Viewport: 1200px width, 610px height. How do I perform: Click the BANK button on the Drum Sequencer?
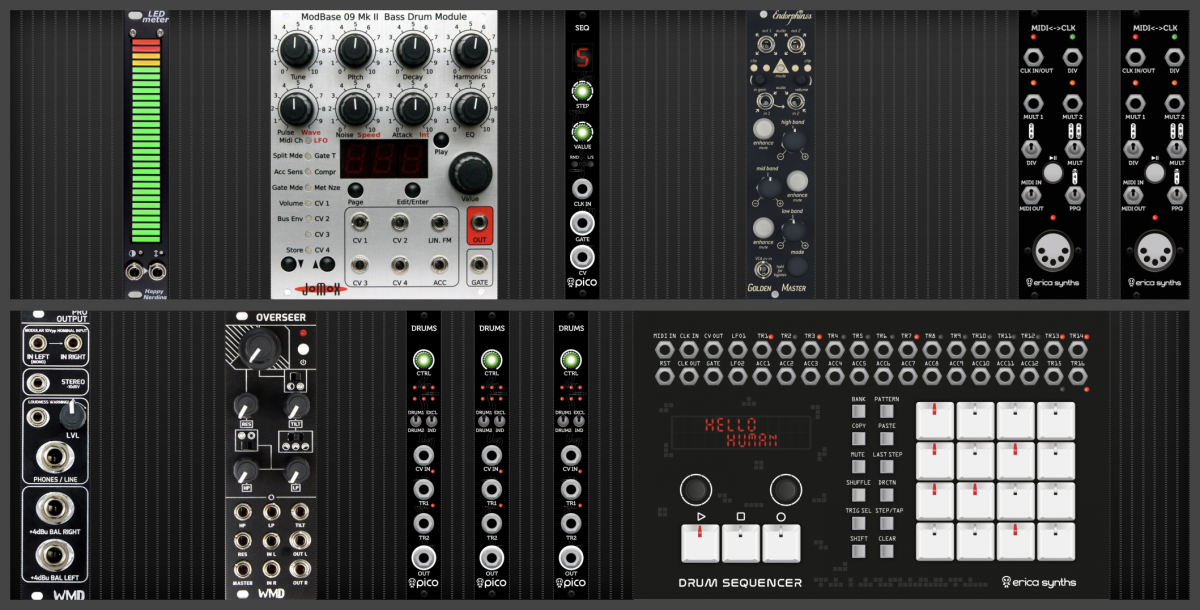click(x=859, y=411)
